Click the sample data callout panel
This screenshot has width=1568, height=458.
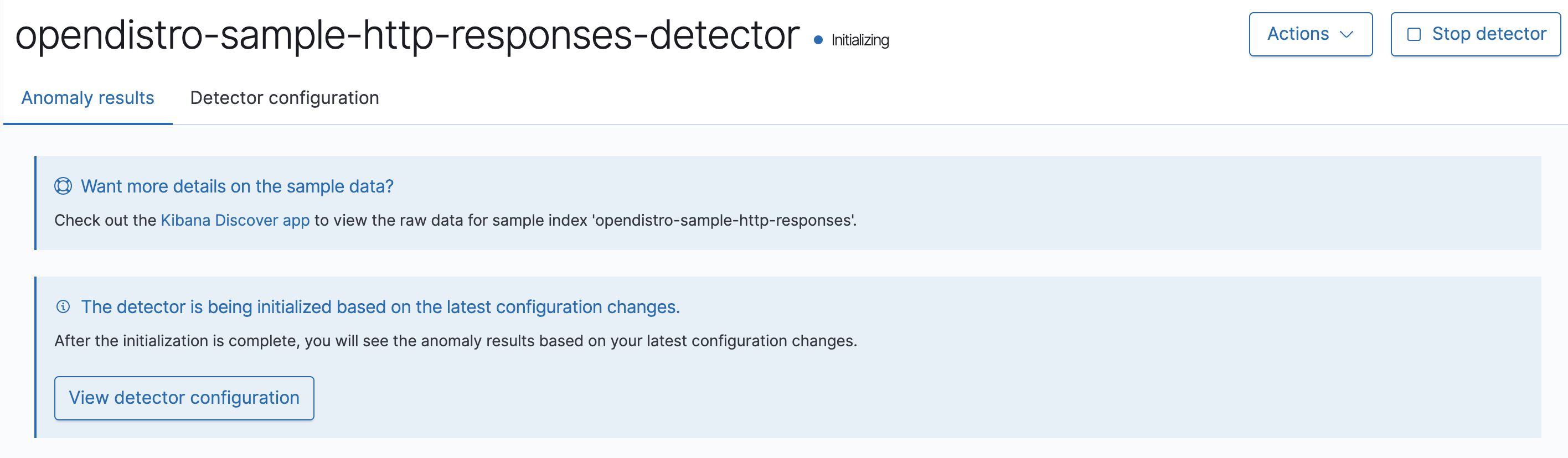[784, 204]
